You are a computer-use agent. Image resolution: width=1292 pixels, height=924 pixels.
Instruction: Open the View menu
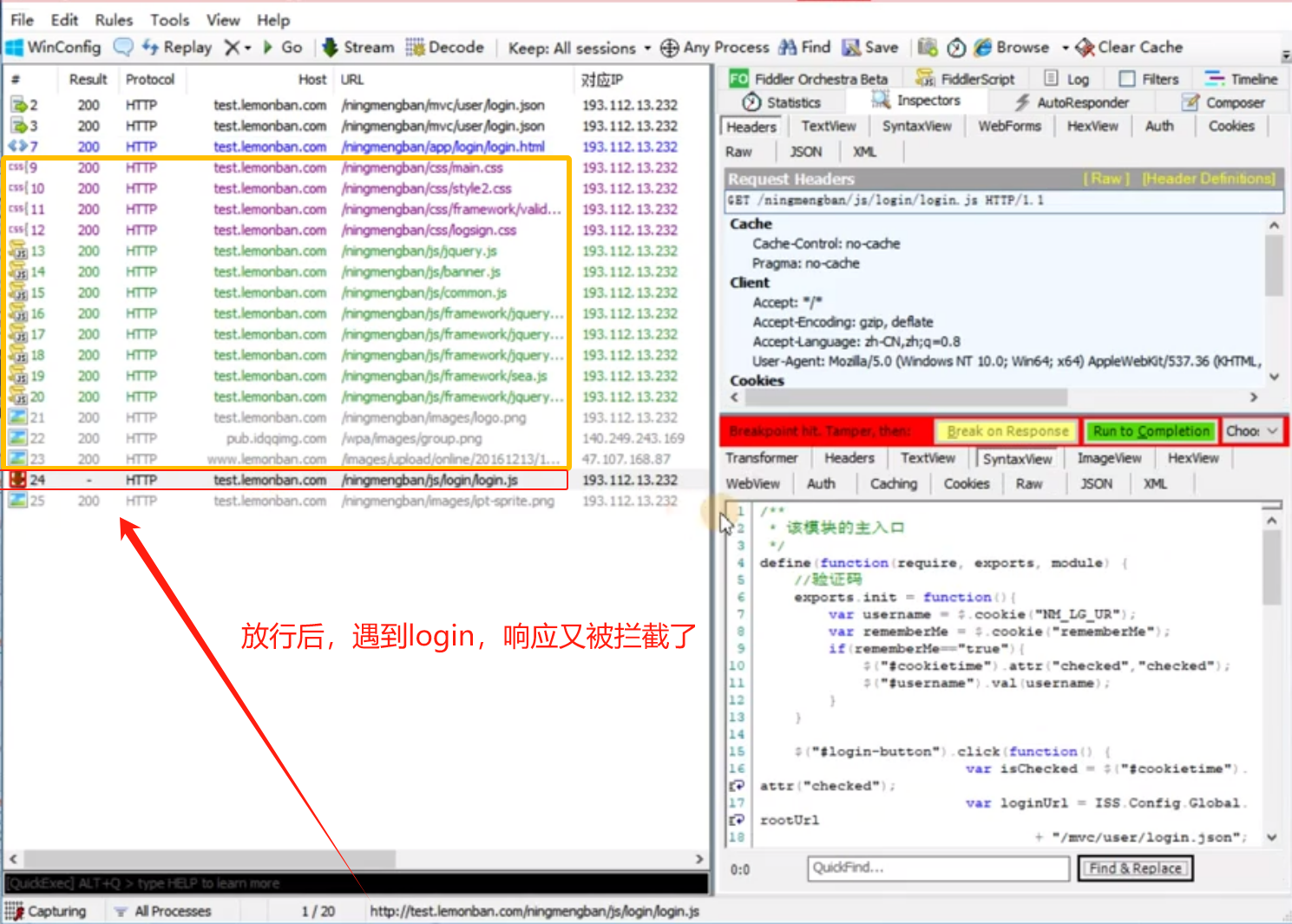click(x=223, y=19)
